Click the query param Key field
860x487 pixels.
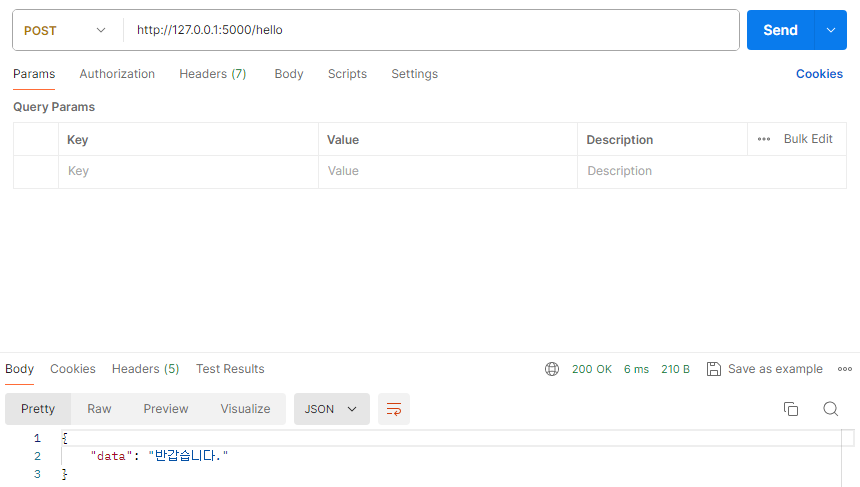(x=188, y=172)
